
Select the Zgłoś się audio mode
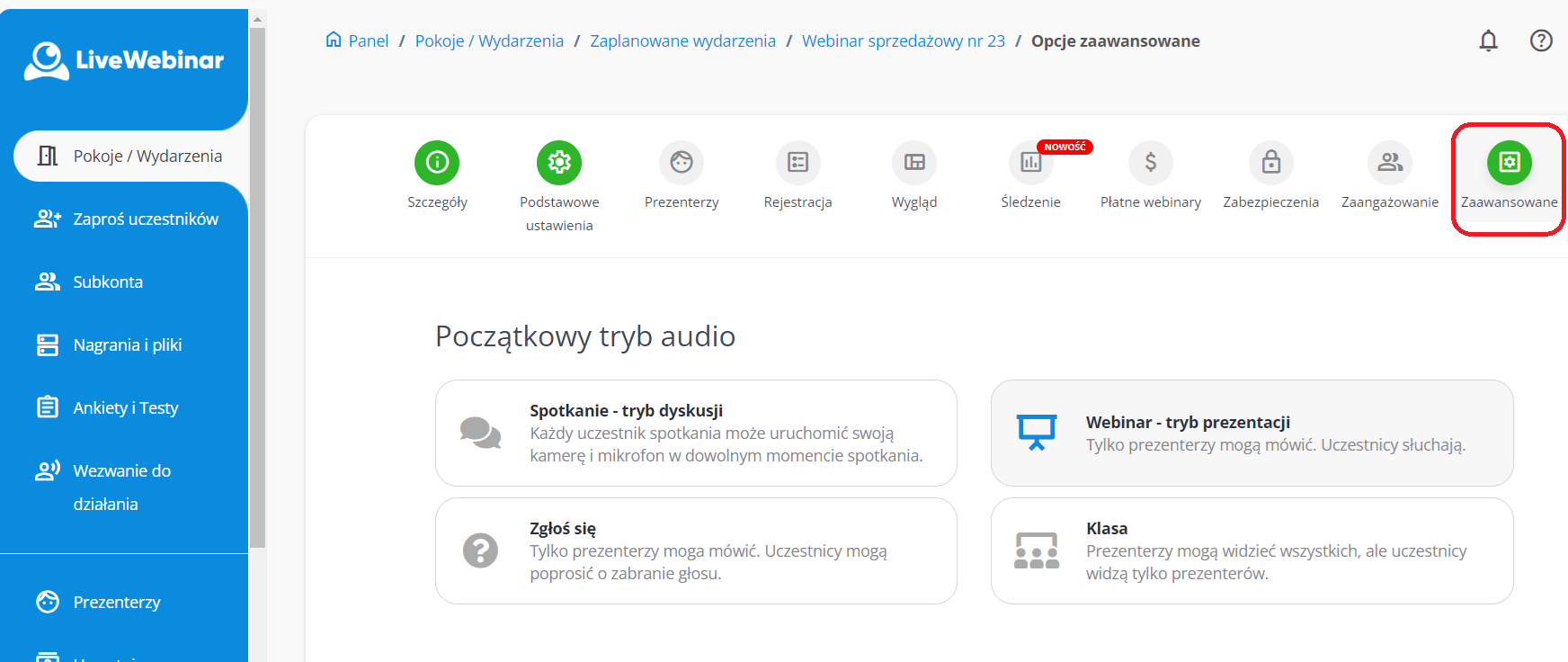click(x=696, y=550)
